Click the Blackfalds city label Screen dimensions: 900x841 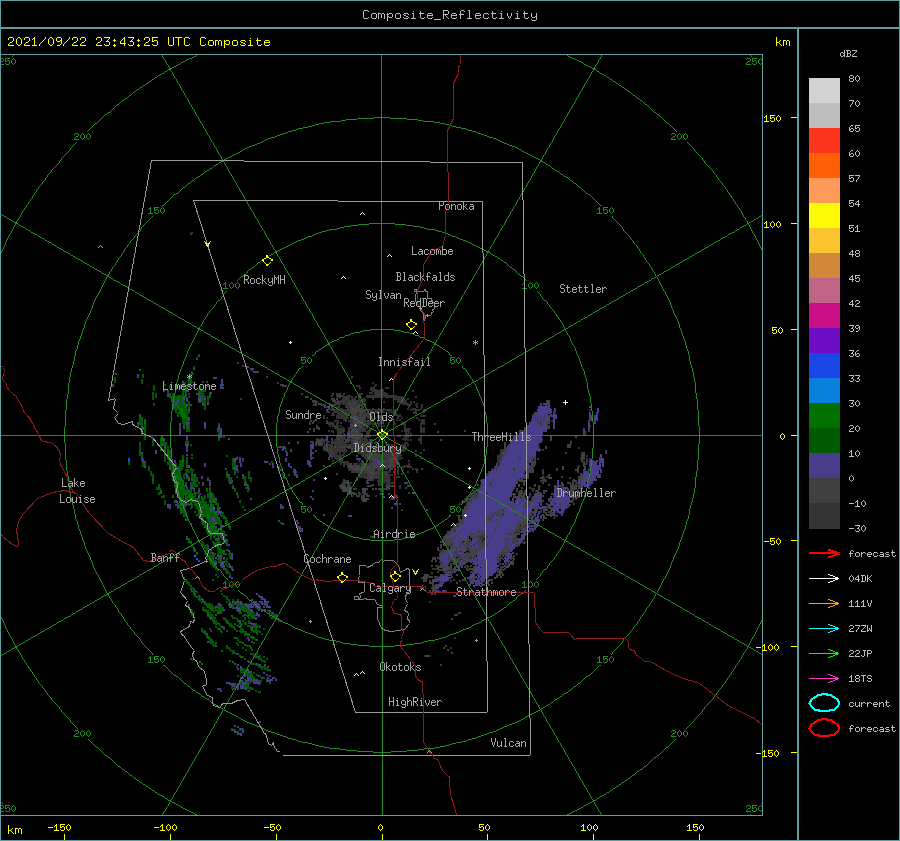[x=425, y=277]
